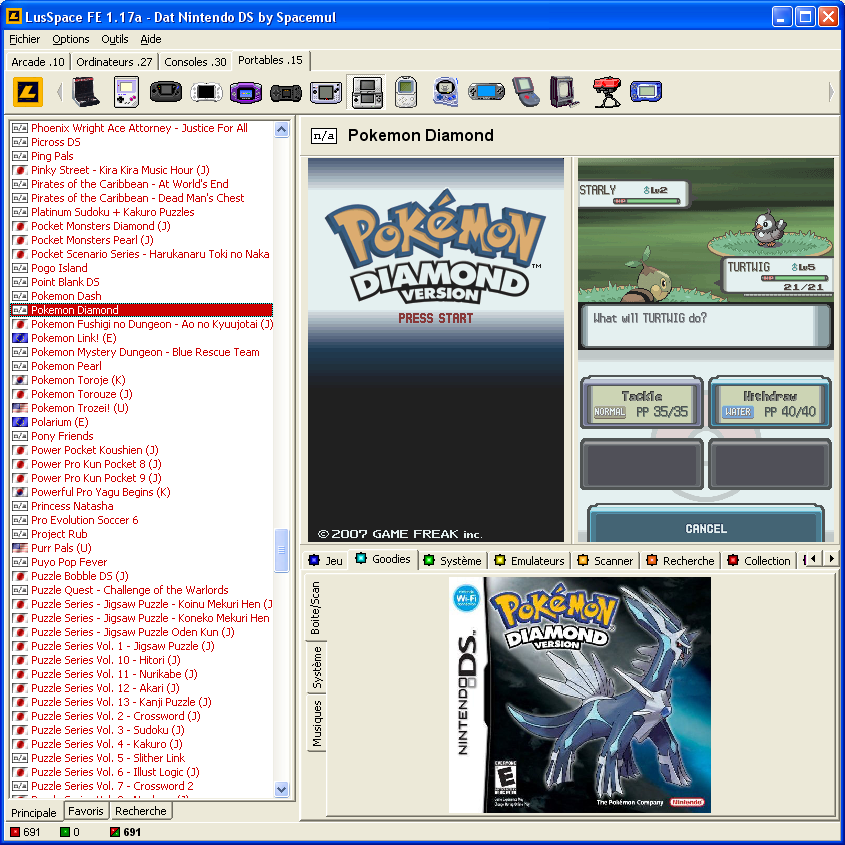Select the dark Vectrex-style box icon
The image size is (845, 845).
564,92
